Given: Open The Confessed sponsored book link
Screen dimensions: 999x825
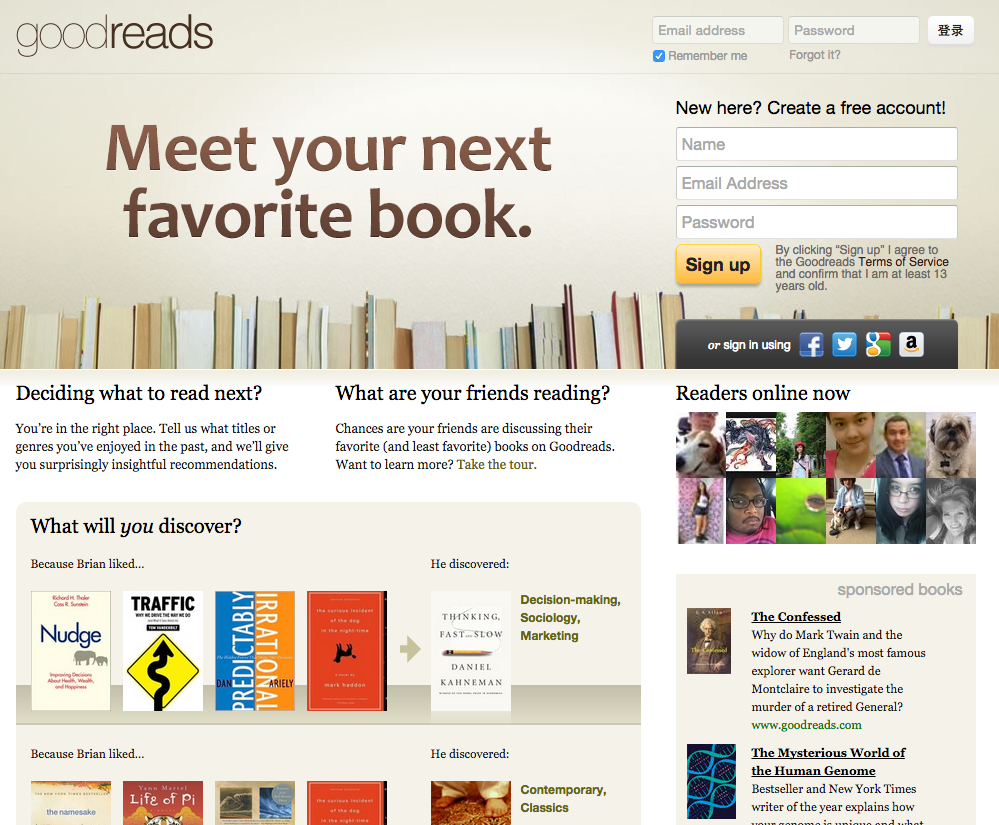Looking at the screenshot, I should click(x=796, y=617).
